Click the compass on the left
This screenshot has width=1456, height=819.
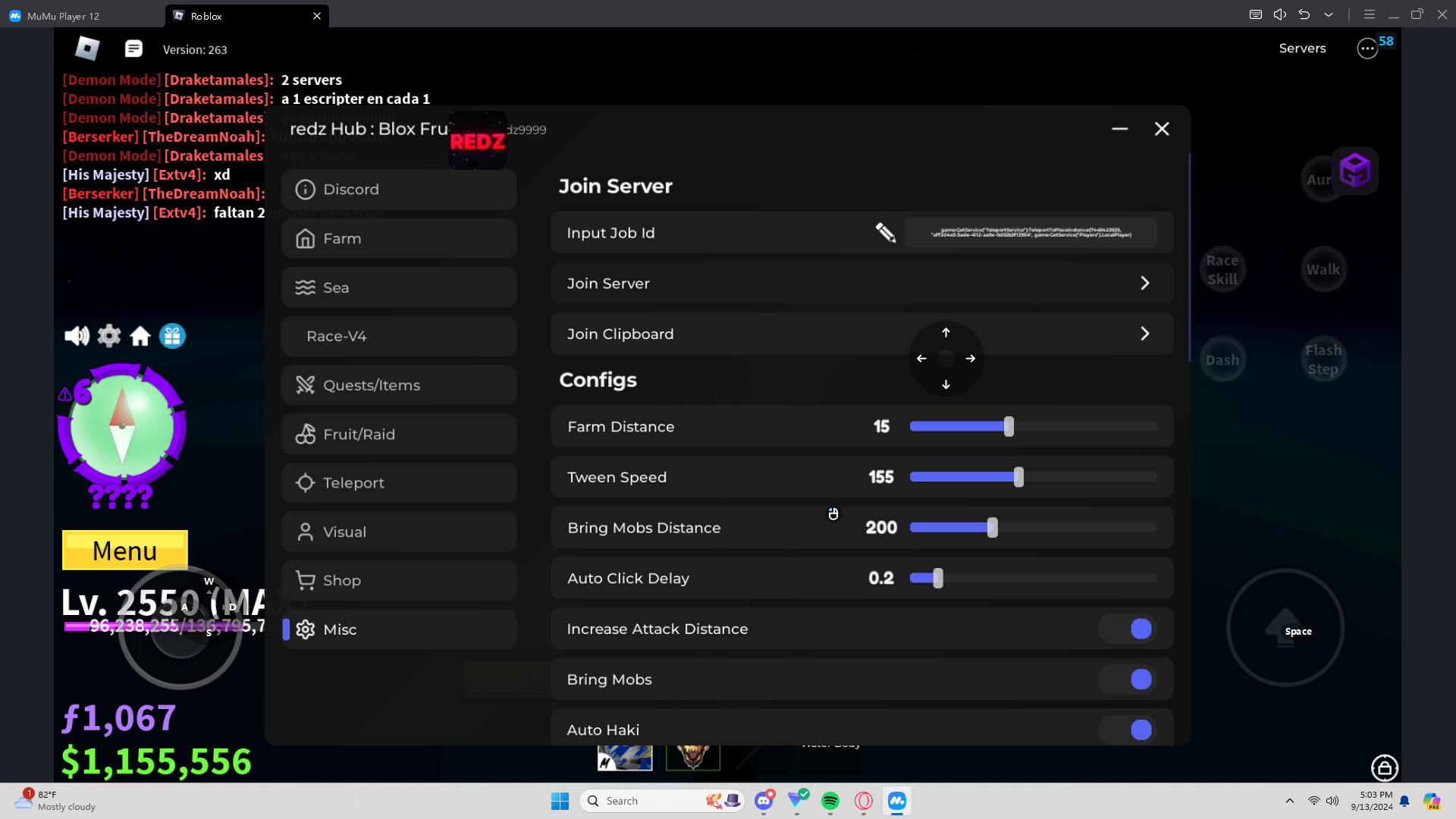coord(122,426)
